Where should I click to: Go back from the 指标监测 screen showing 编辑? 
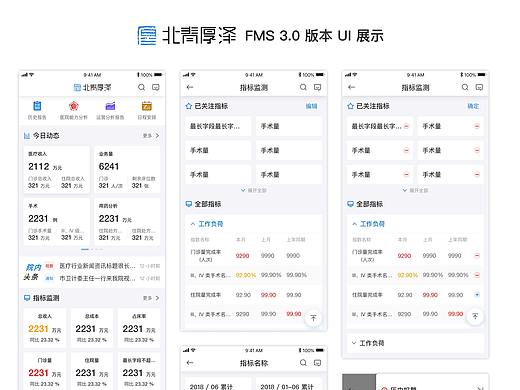click(190, 87)
